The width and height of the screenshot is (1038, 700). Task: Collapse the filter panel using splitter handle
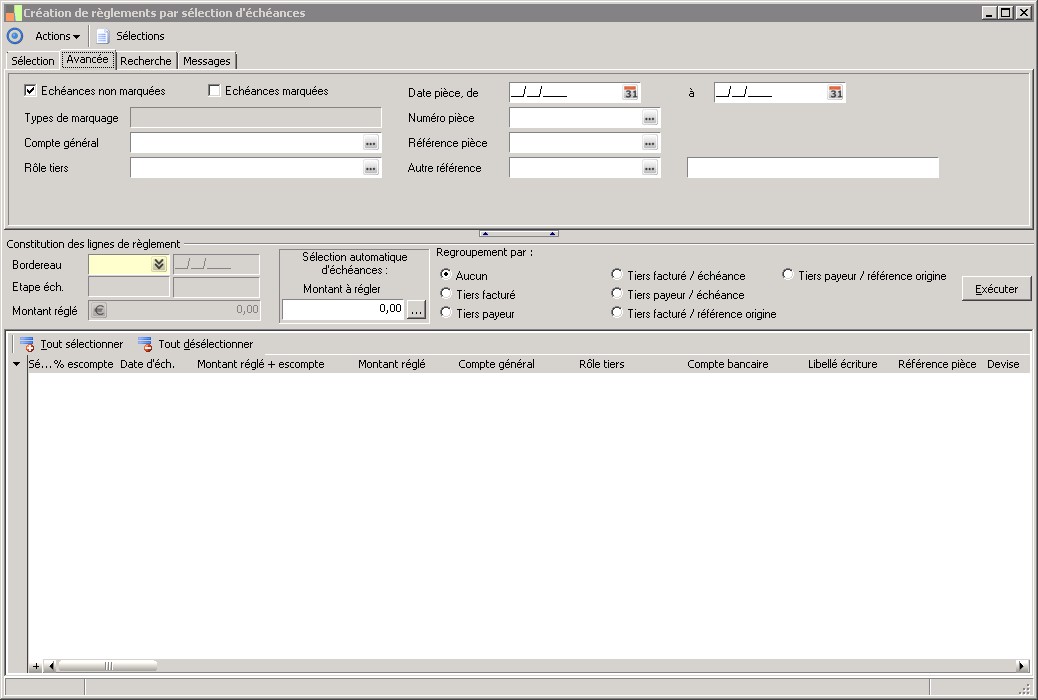[518, 233]
